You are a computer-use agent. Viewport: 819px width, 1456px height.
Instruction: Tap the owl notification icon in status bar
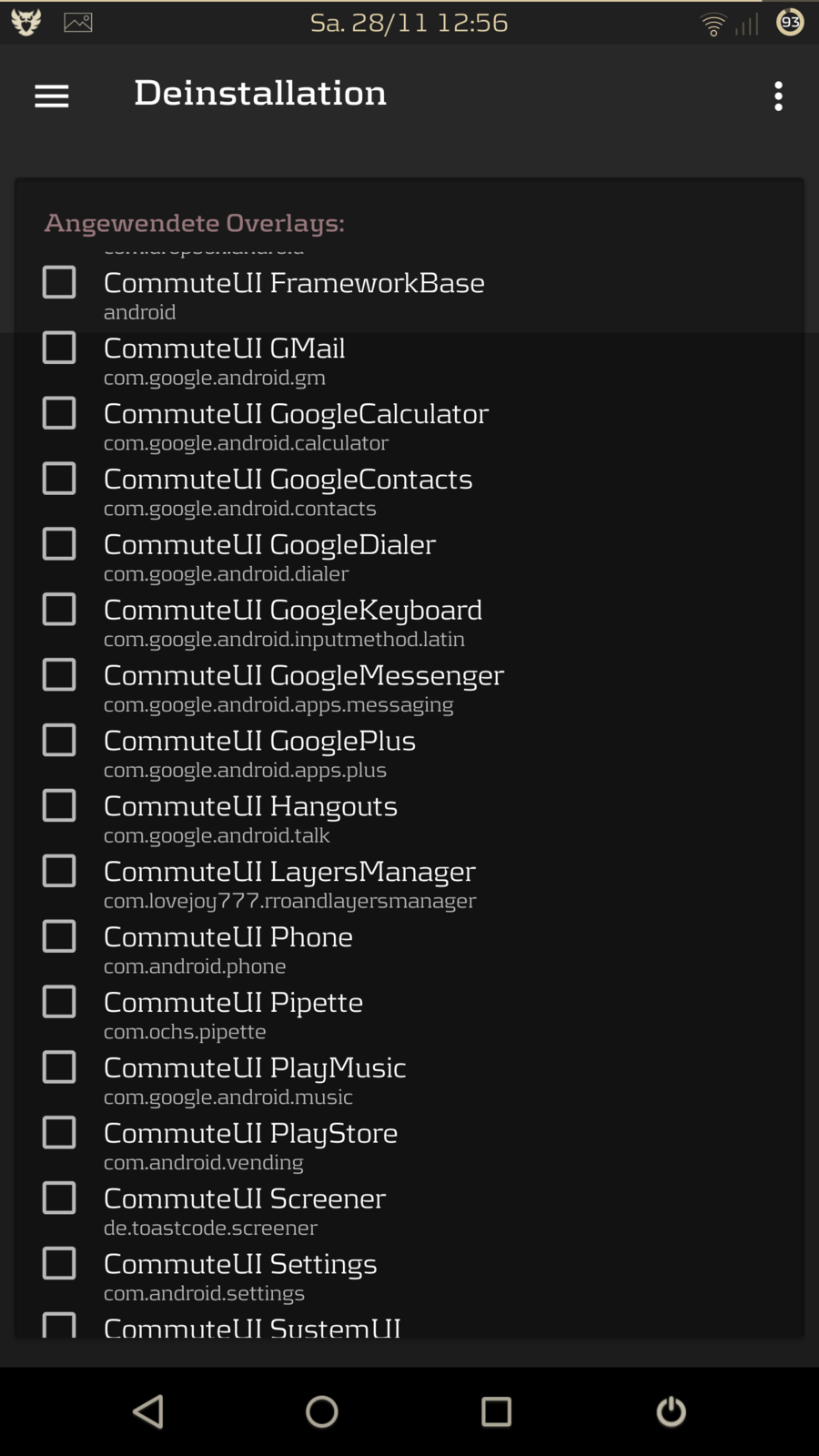coord(26,23)
